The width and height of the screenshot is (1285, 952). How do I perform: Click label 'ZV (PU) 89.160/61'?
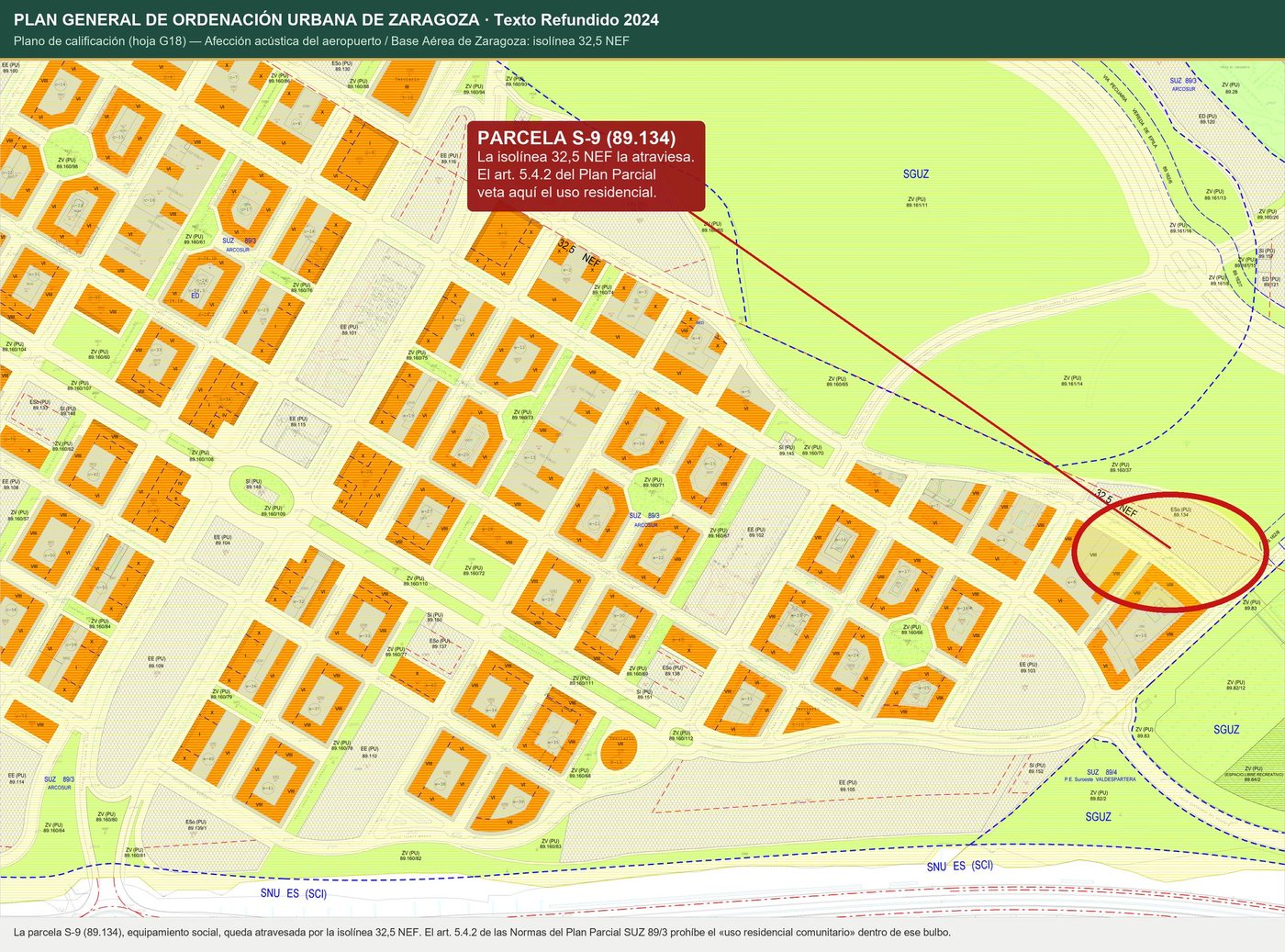(x=194, y=239)
